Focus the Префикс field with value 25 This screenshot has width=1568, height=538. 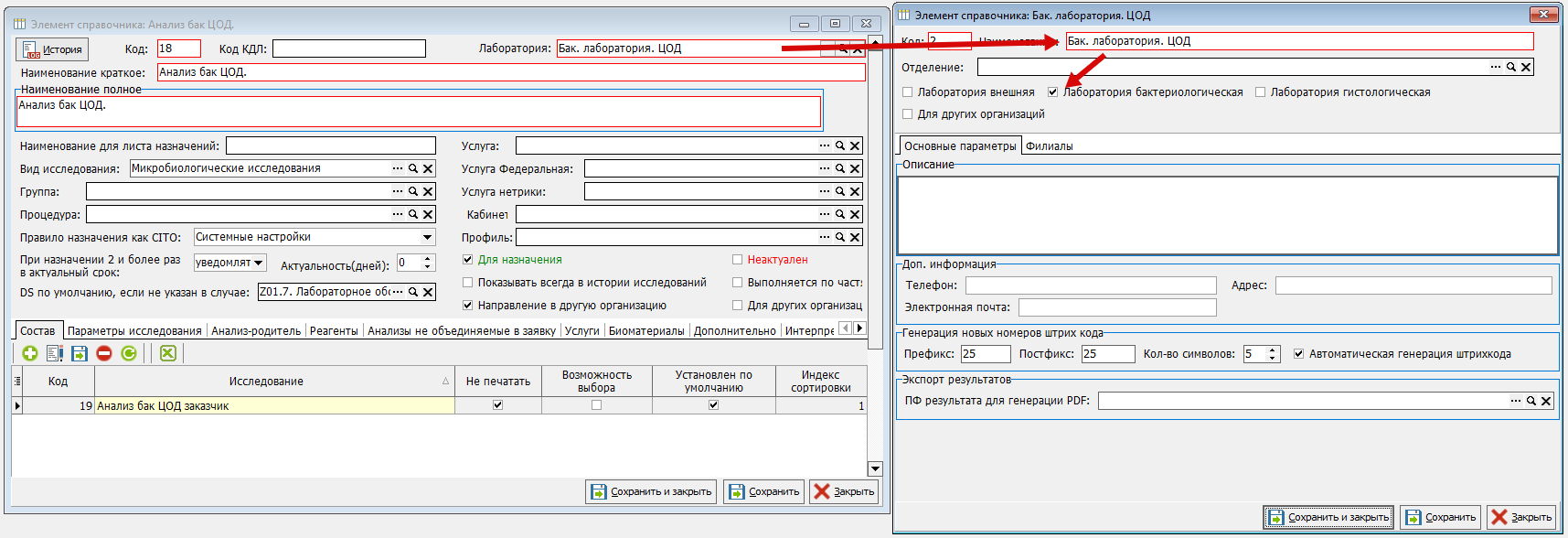985,354
